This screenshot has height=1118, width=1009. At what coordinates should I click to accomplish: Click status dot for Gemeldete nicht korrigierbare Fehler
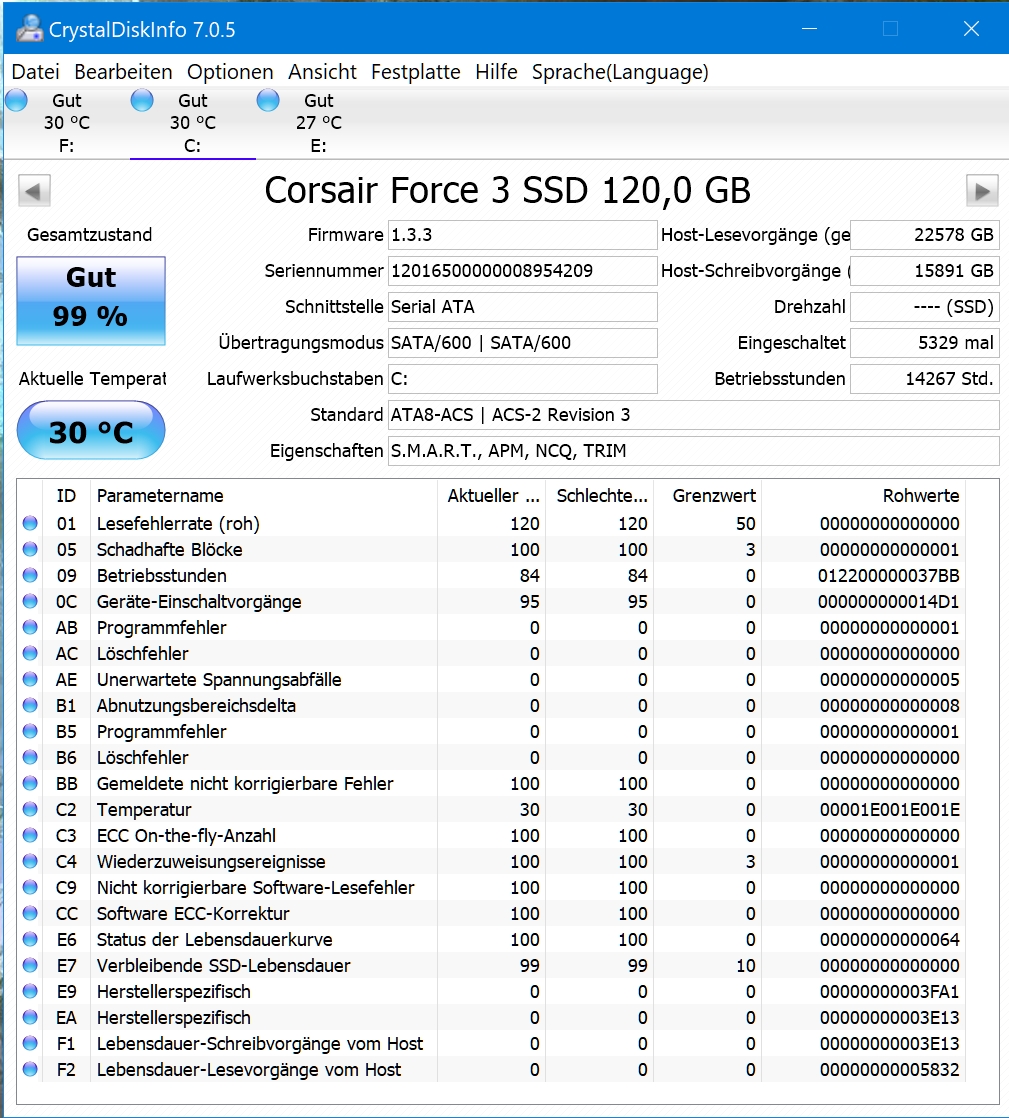(x=30, y=783)
